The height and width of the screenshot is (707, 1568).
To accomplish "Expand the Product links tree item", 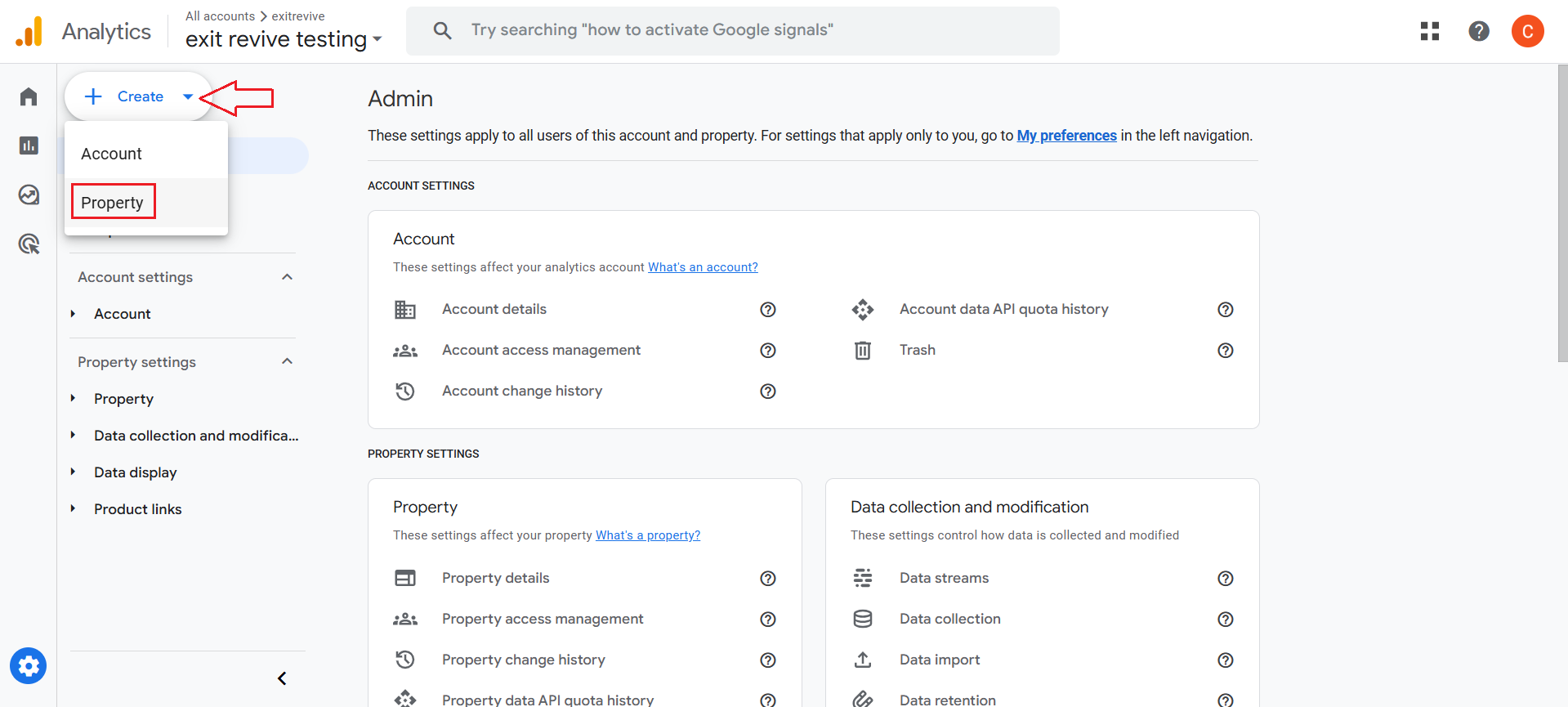I will (74, 509).
